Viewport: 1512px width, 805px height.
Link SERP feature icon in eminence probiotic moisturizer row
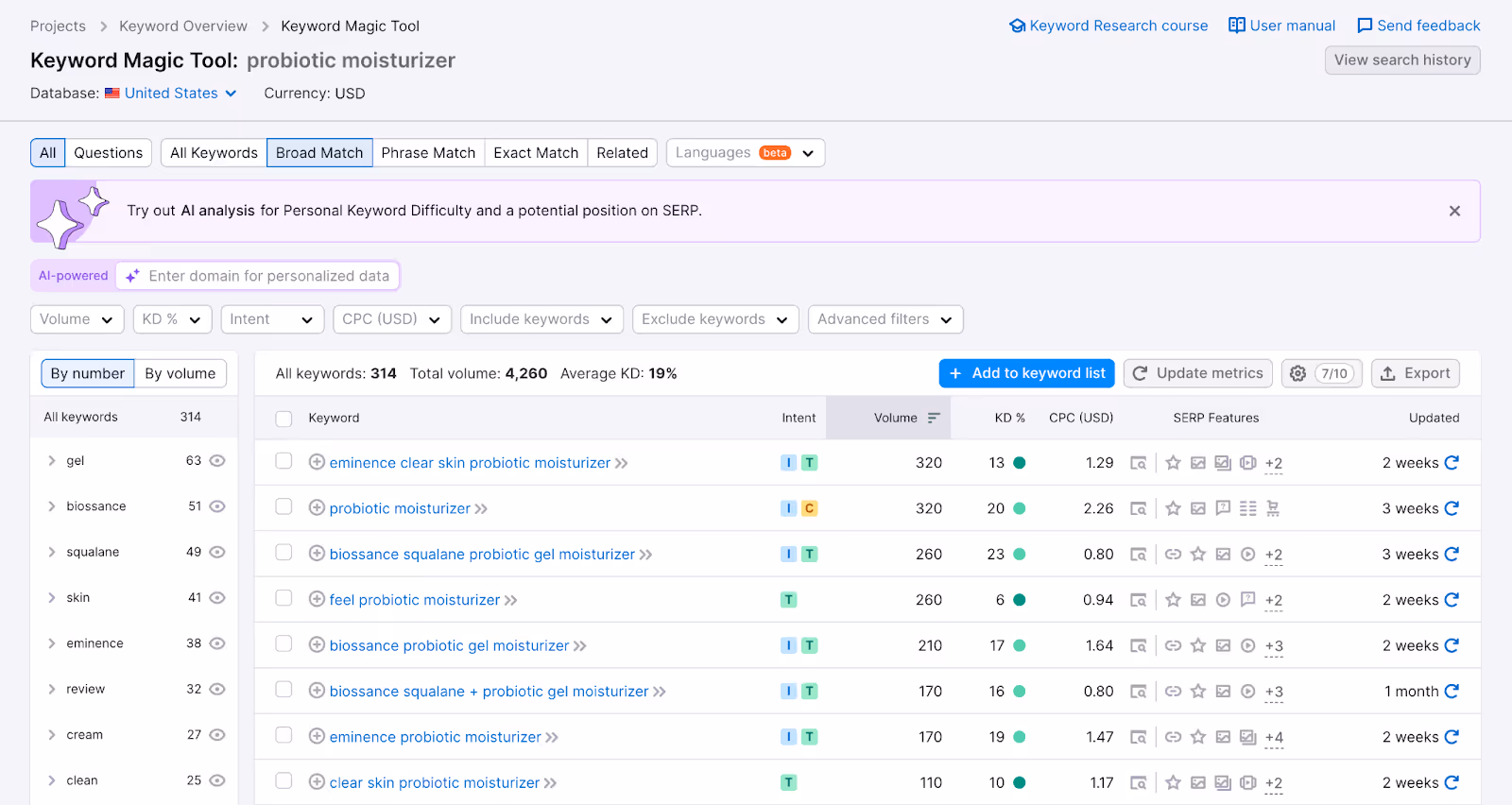click(x=1173, y=737)
